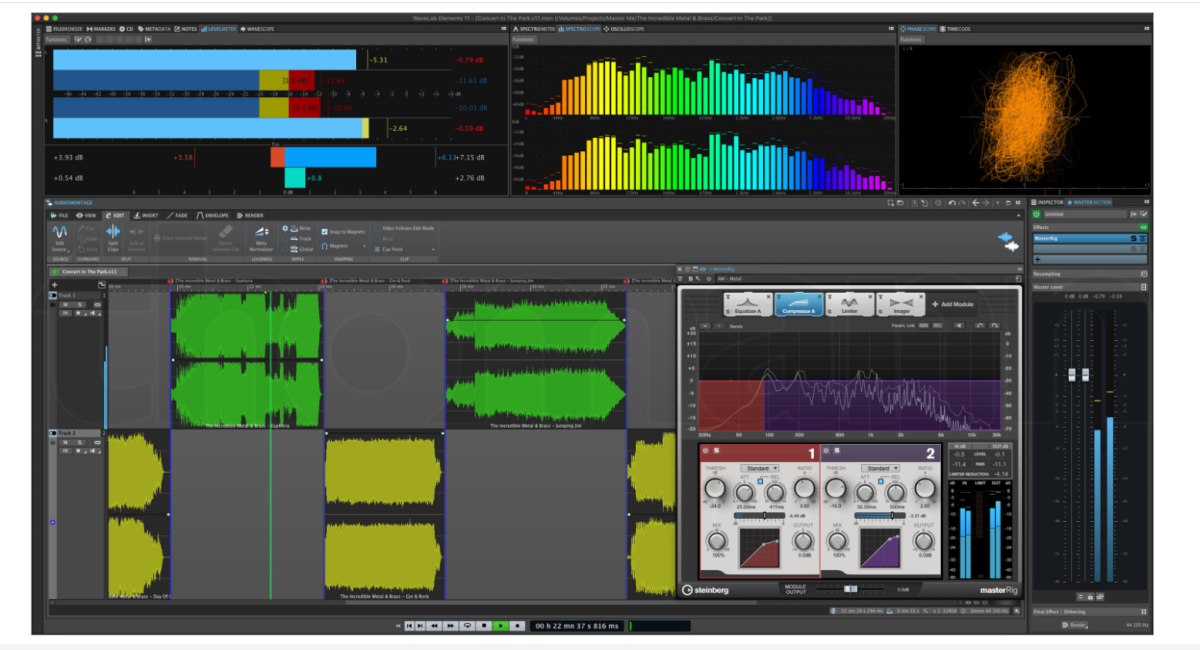Click the marker above Gin & Rock clip

tap(324, 281)
